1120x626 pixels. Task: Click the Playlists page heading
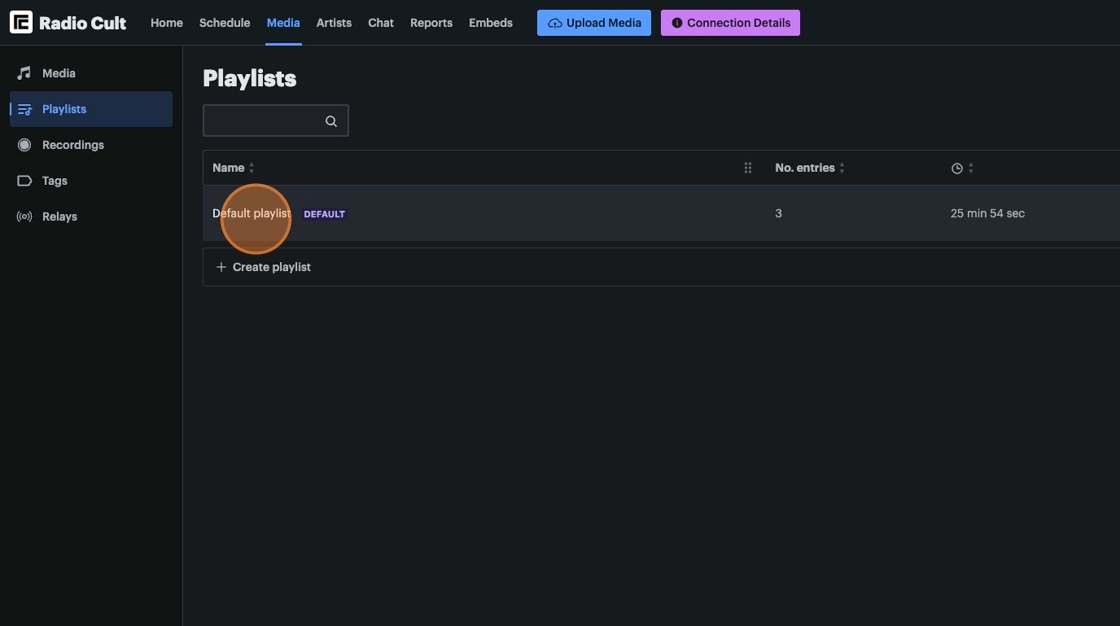[249, 79]
